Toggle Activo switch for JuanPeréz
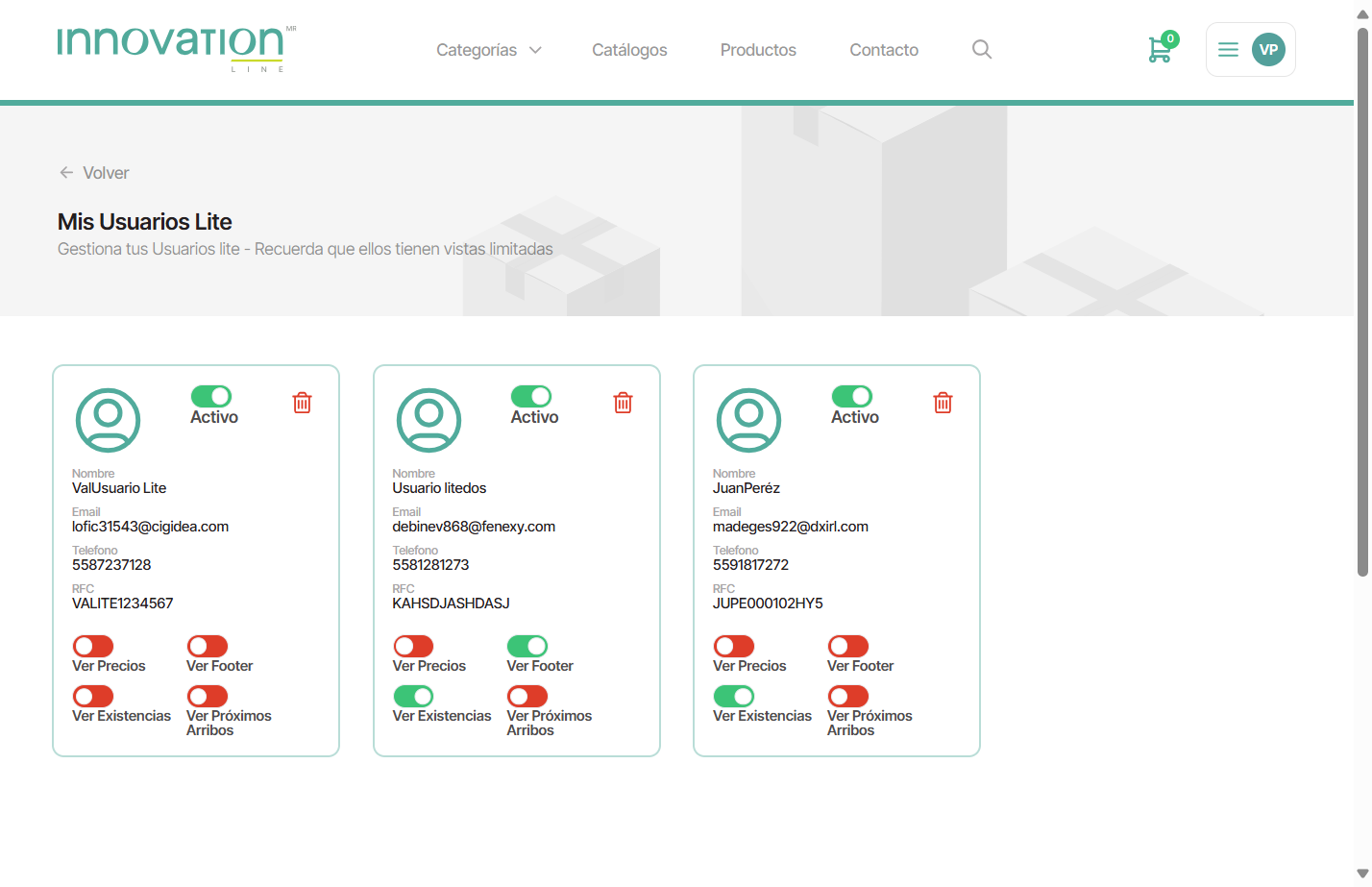 click(x=852, y=396)
